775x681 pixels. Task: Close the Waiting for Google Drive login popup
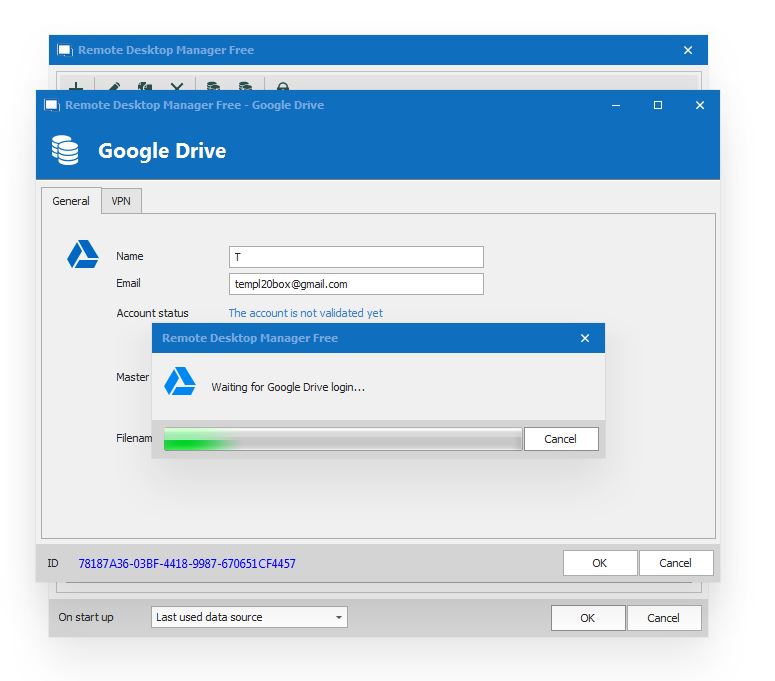tap(585, 338)
